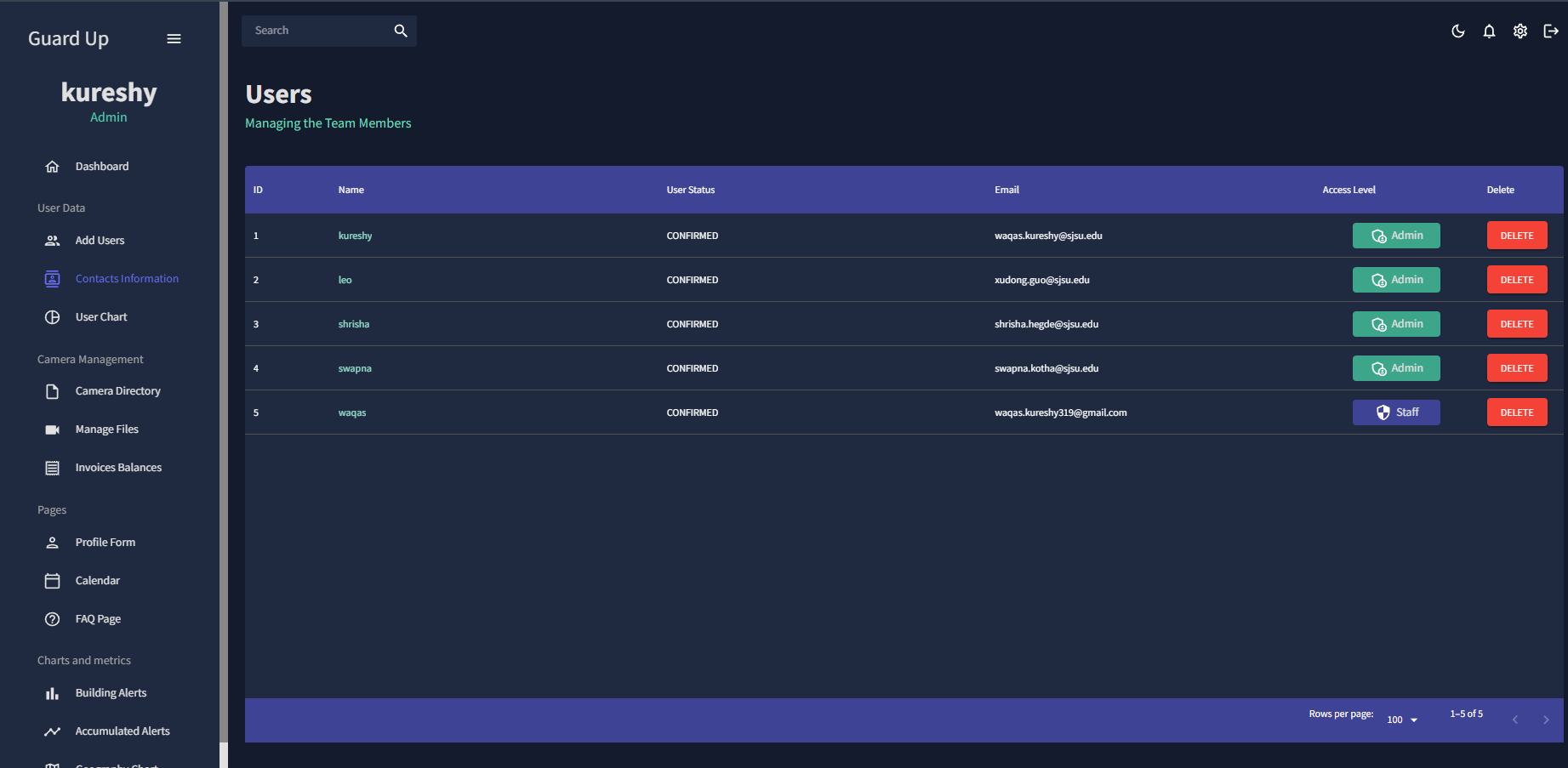Click the Staff access badge for waqas
The height and width of the screenshot is (768, 1568).
pyautogui.click(x=1396, y=412)
